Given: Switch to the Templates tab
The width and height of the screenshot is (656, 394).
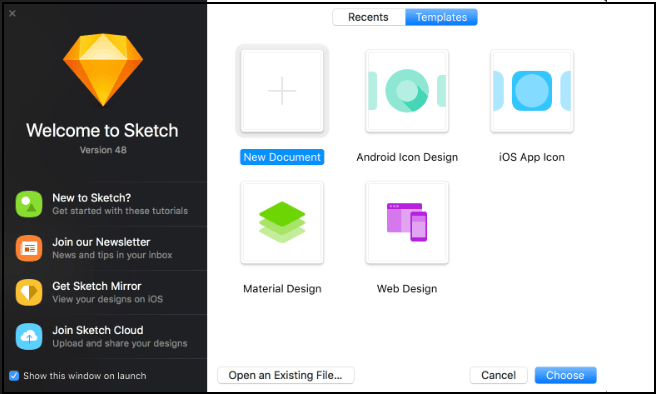Looking at the screenshot, I should tap(441, 17).
